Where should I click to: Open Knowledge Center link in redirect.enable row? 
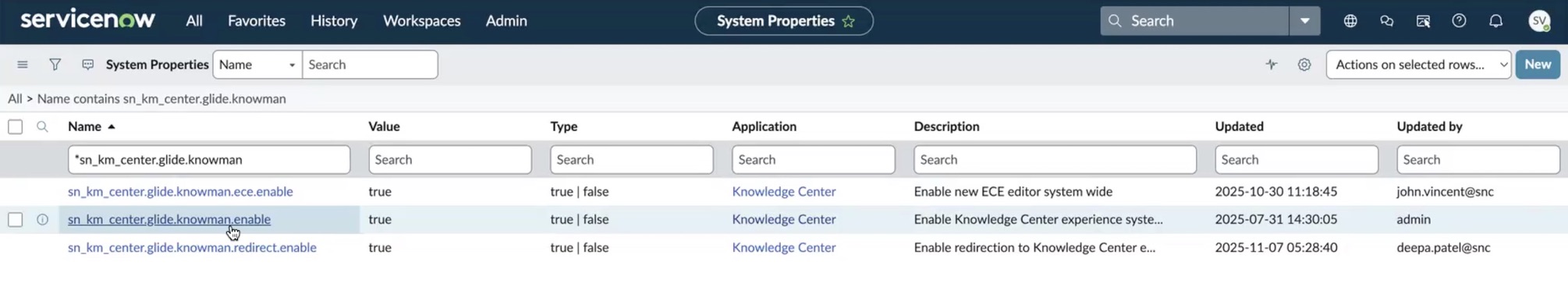point(783,247)
